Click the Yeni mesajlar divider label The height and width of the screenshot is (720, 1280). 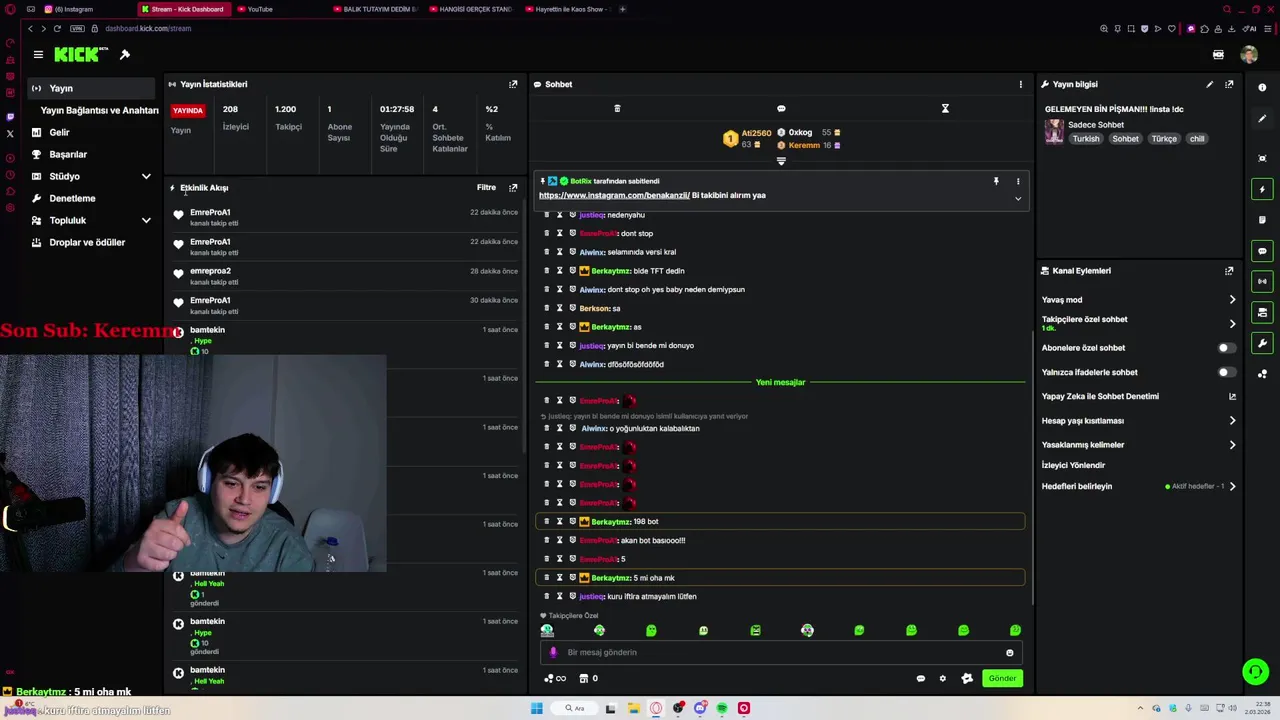click(x=780, y=382)
